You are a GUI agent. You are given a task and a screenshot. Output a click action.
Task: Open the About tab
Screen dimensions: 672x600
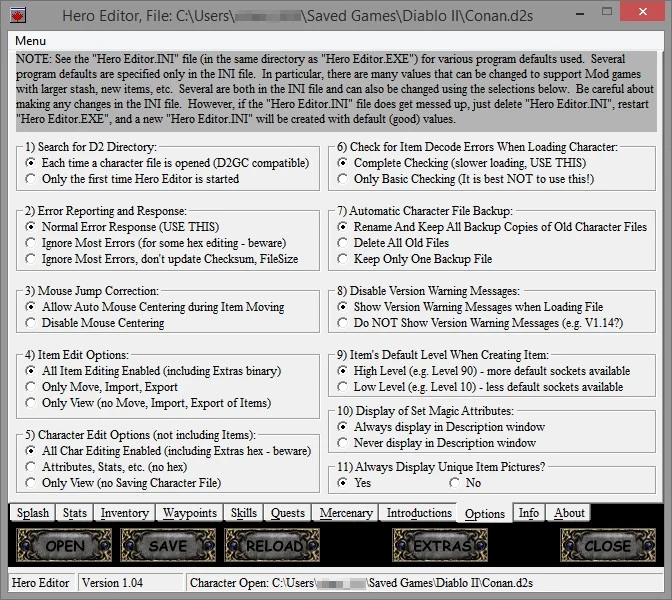pyautogui.click(x=569, y=513)
